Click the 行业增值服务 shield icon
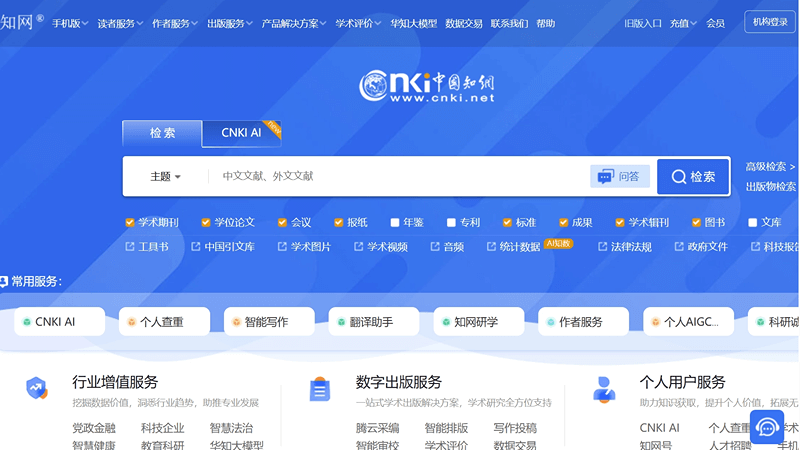The height and width of the screenshot is (450, 800). tap(37, 388)
